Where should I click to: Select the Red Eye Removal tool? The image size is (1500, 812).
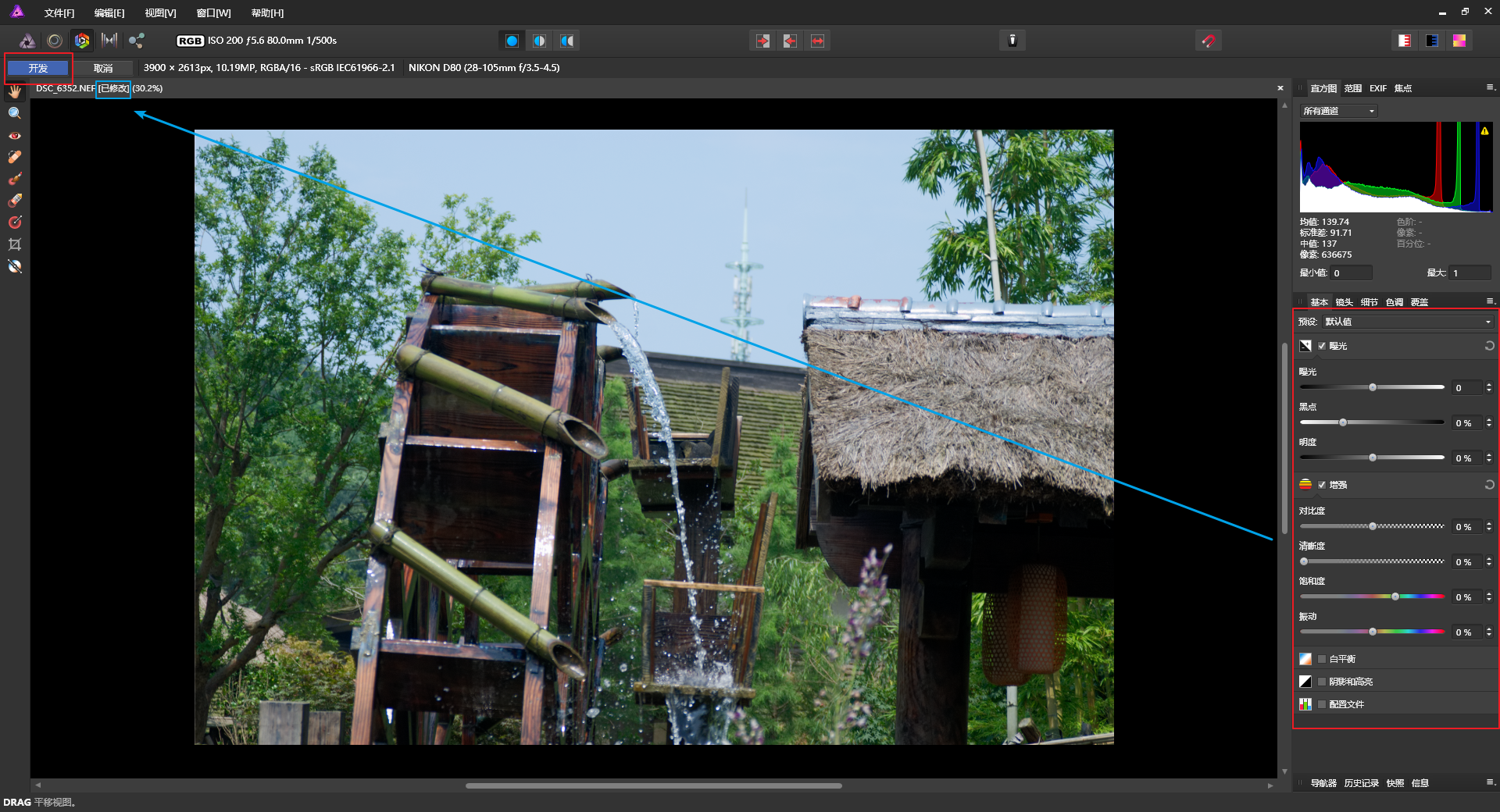coord(14,135)
